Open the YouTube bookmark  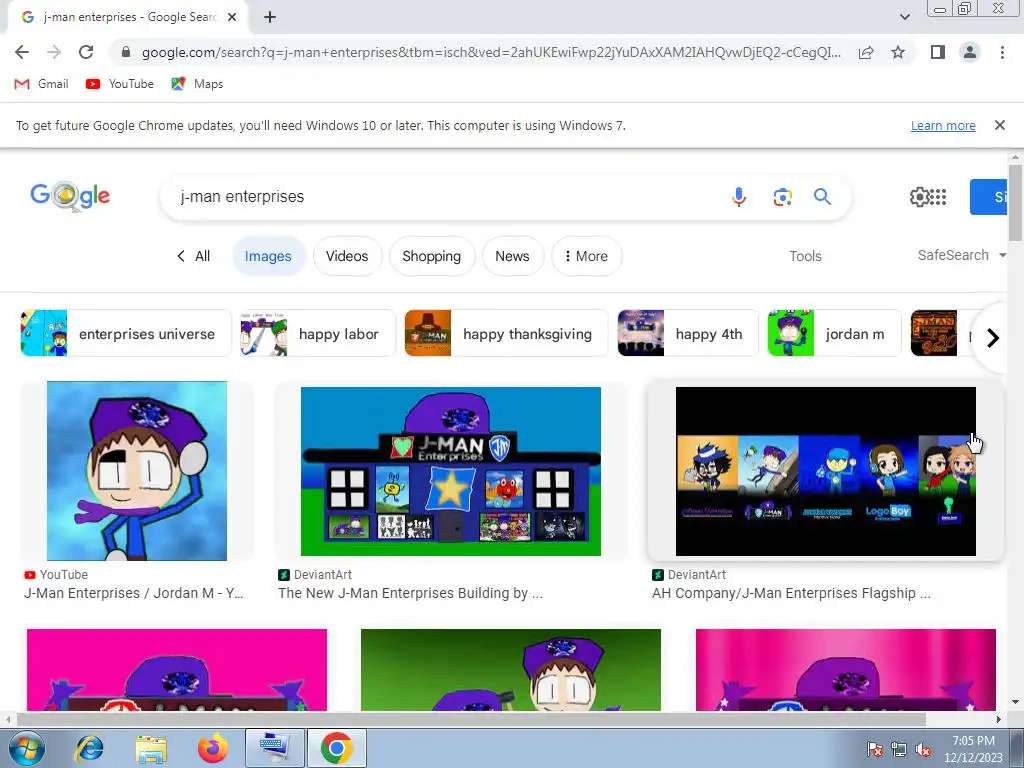coord(120,84)
